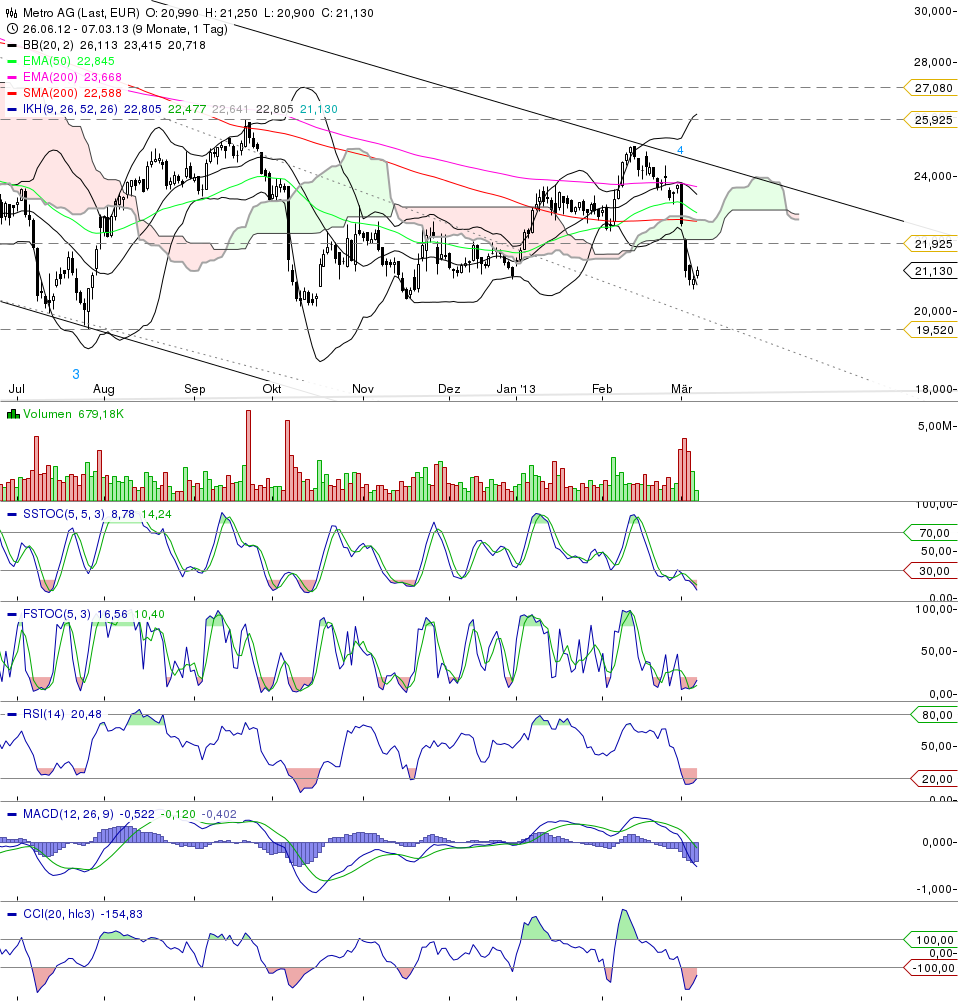Click the Jul month marker

click(17, 389)
